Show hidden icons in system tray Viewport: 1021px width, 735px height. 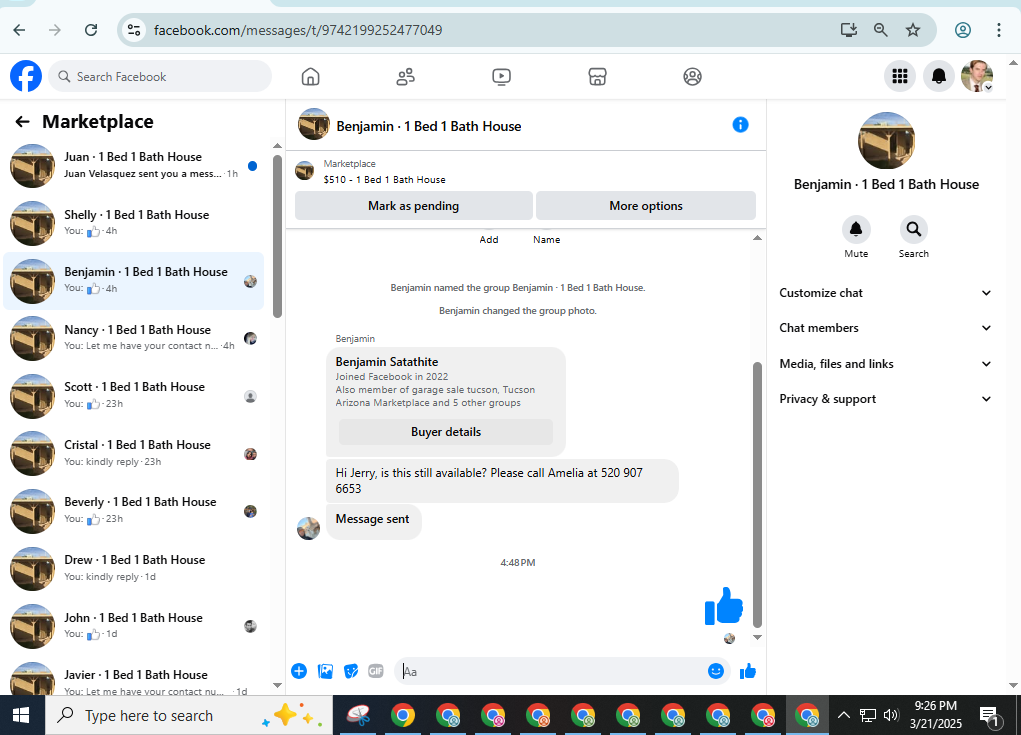pyautogui.click(x=843, y=715)
